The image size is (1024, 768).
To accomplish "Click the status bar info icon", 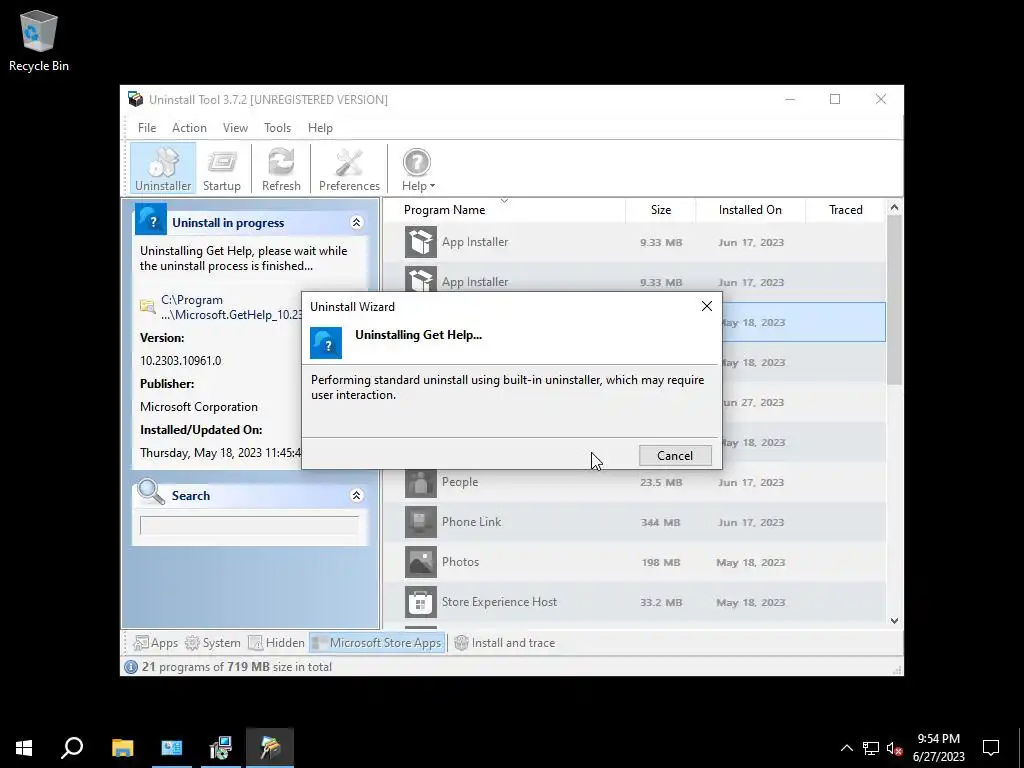I will pyautogui.click(x=131, y=667).
